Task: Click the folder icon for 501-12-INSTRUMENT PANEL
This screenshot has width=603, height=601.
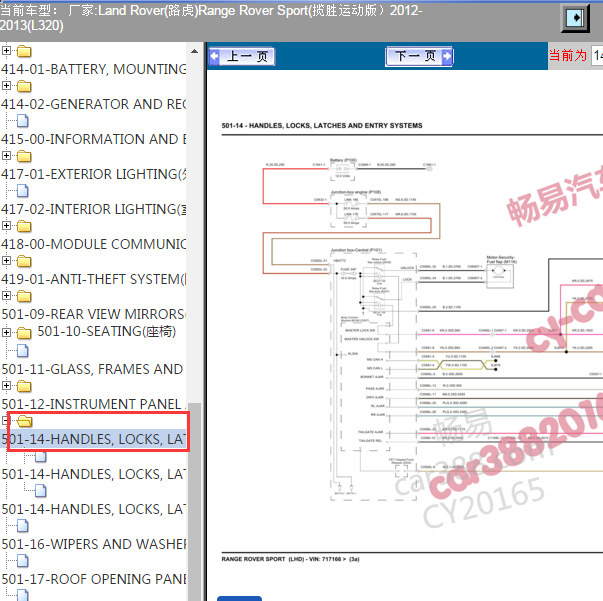Action: click(x=24, y=386)
